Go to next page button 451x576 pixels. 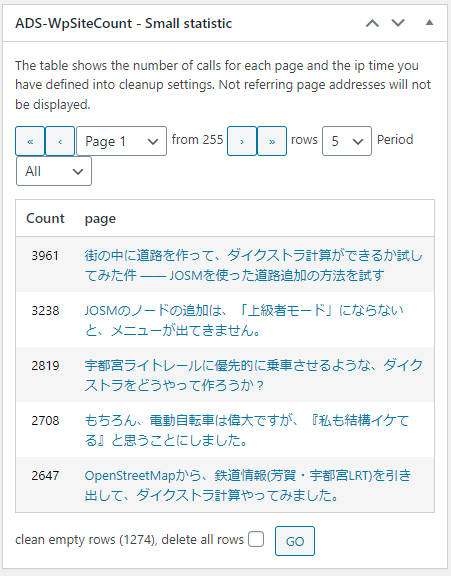coord(242,141)
